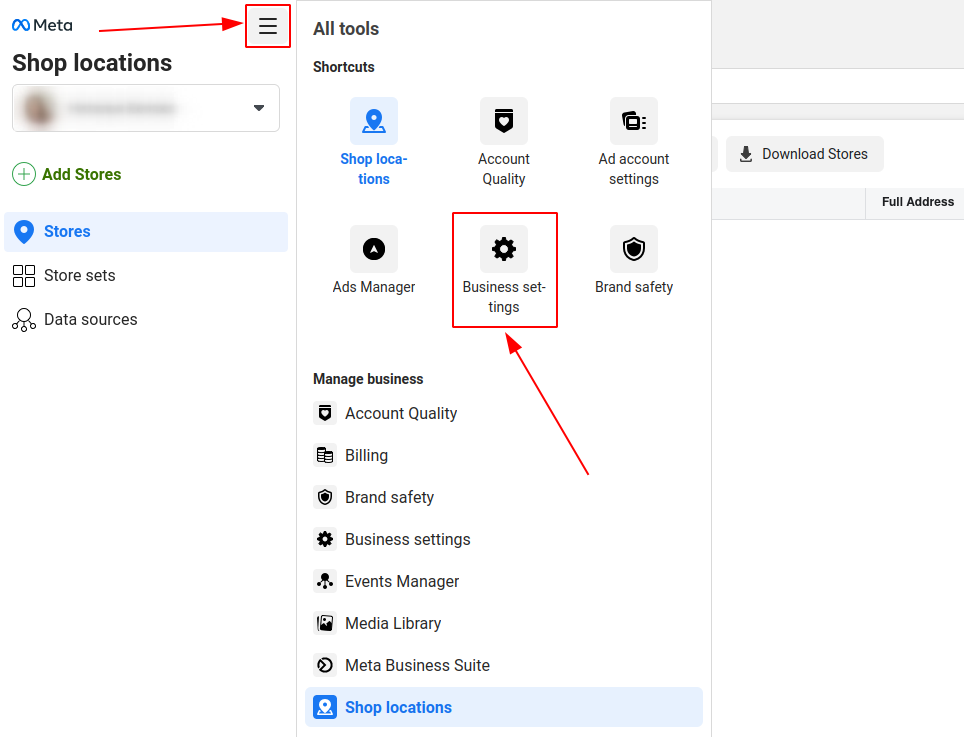Click the Billing list icon

[325, 455]
